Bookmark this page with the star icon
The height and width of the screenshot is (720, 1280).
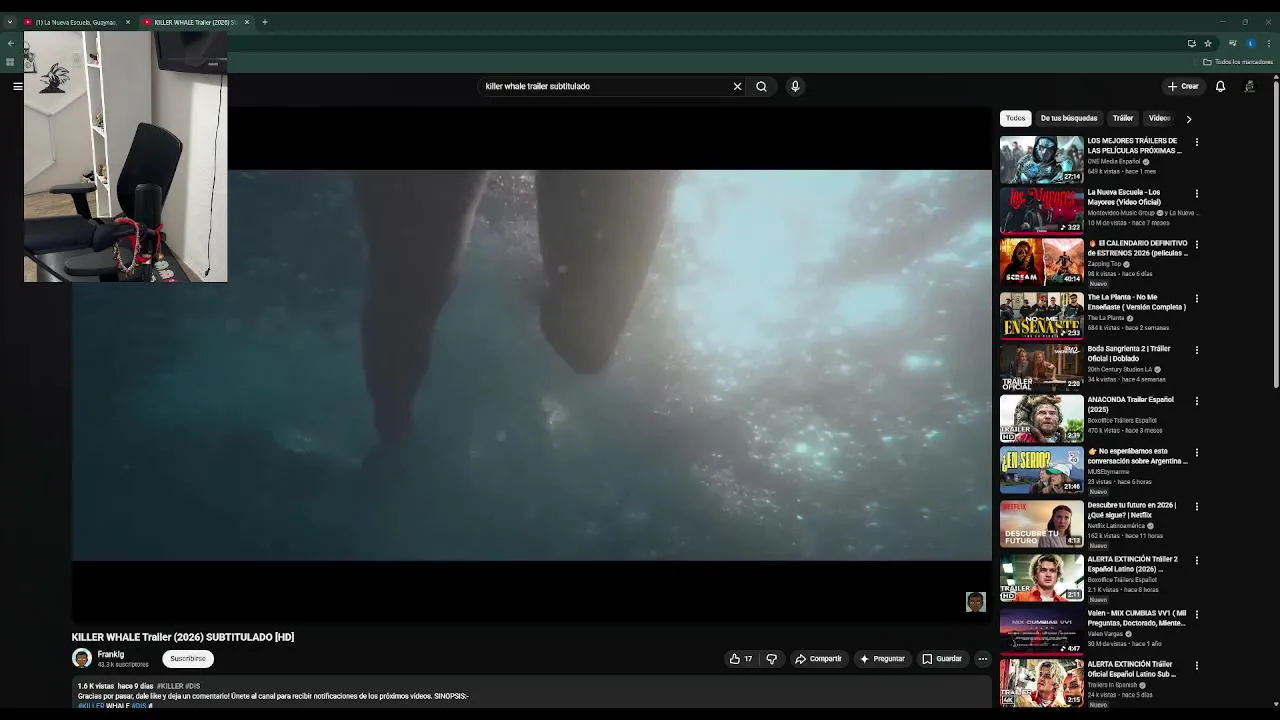pos(1208,43)
